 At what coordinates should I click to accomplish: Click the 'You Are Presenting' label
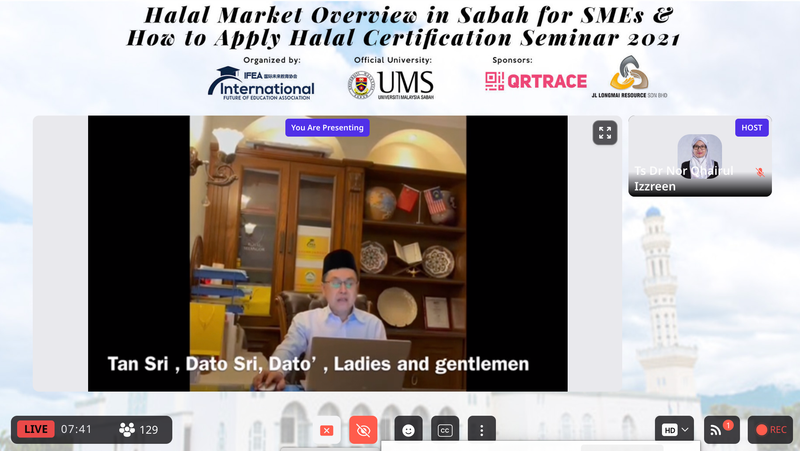pyautogui.click(x=327, y=127)
